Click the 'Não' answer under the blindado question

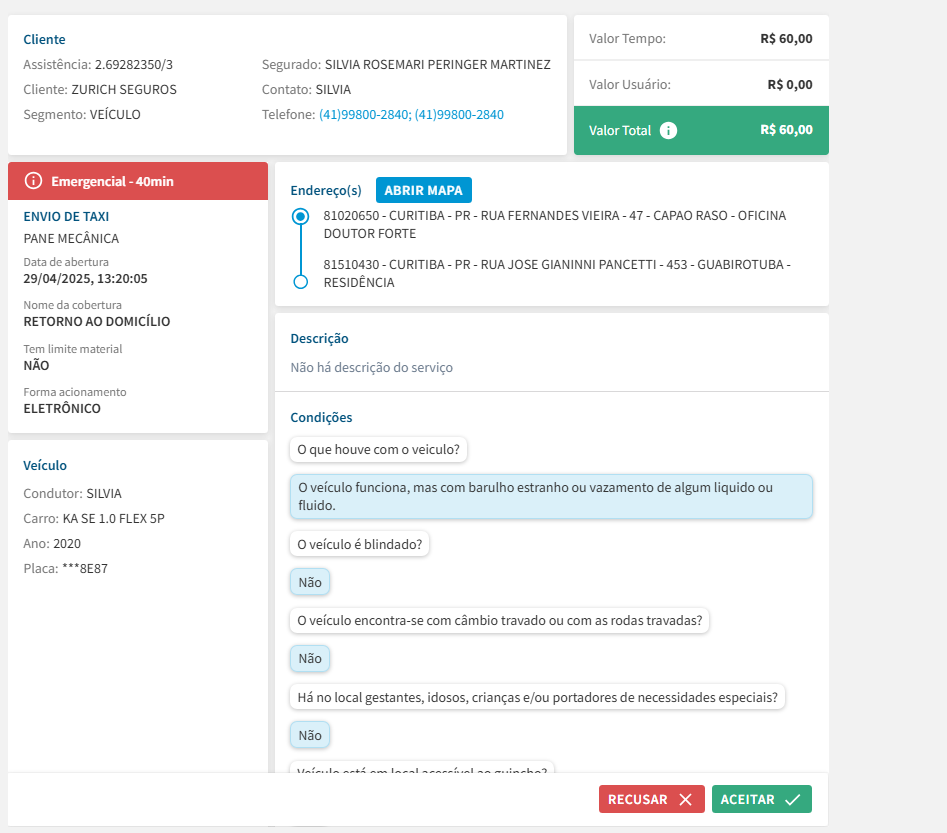(x=310, y=582)
